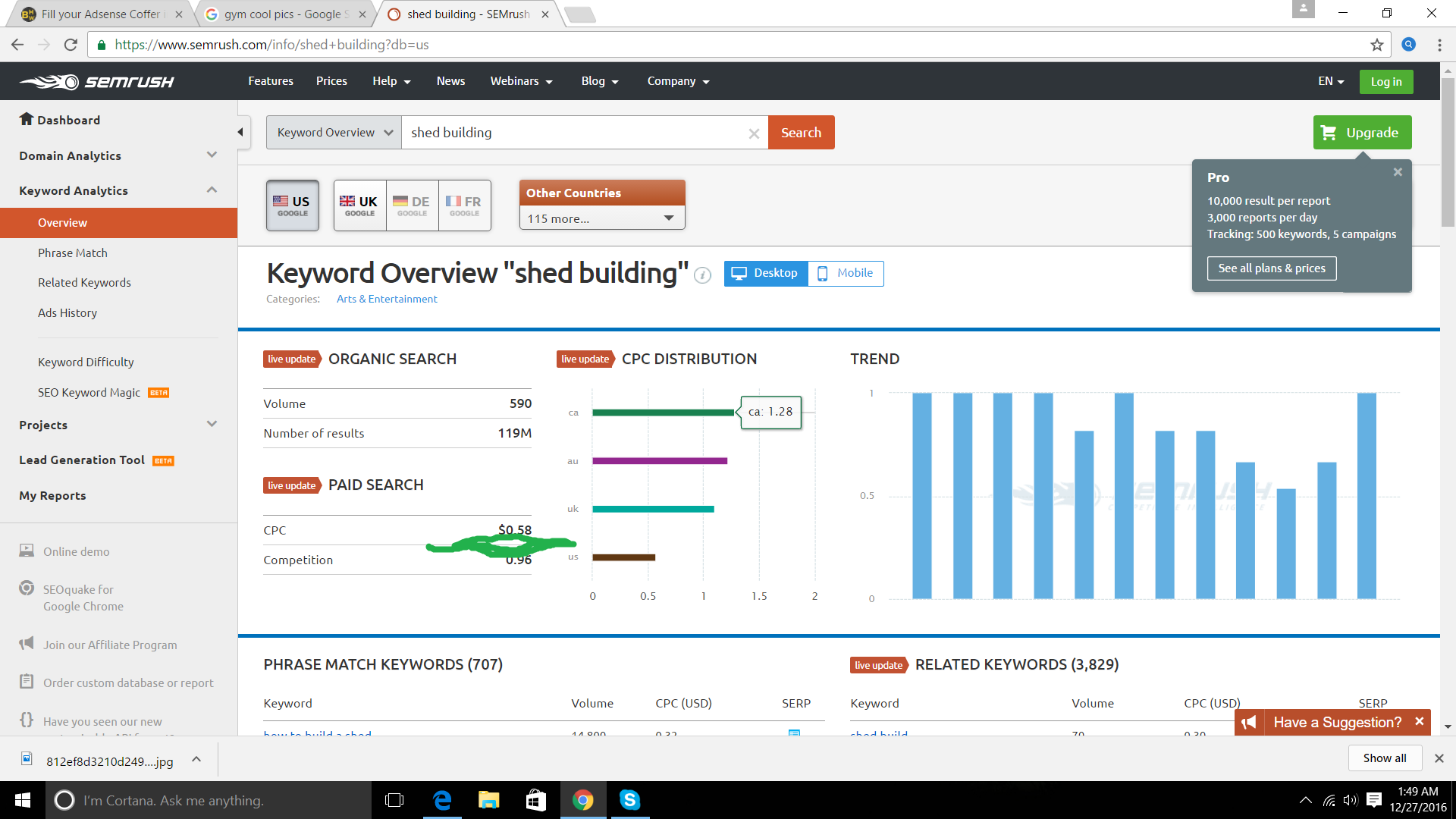Open Skype from taskbar
This screenshot has width=1456, height=819.
pyautogui.click(x=630, y=800)
